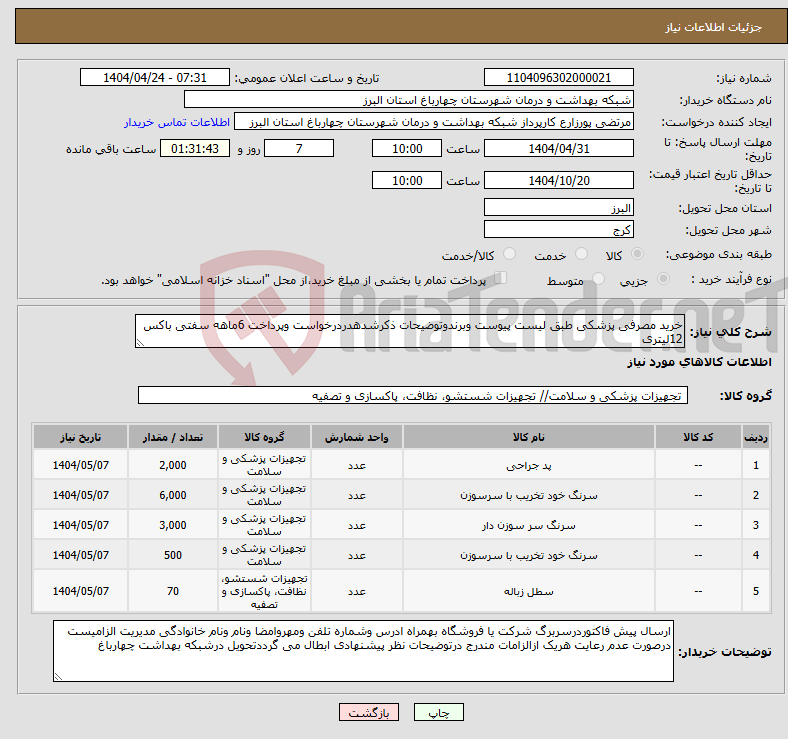The width and height of the screenshot is (788, 739).
Task: Click the تاریخ نیاز column header
Action: [x=80, y=437]
